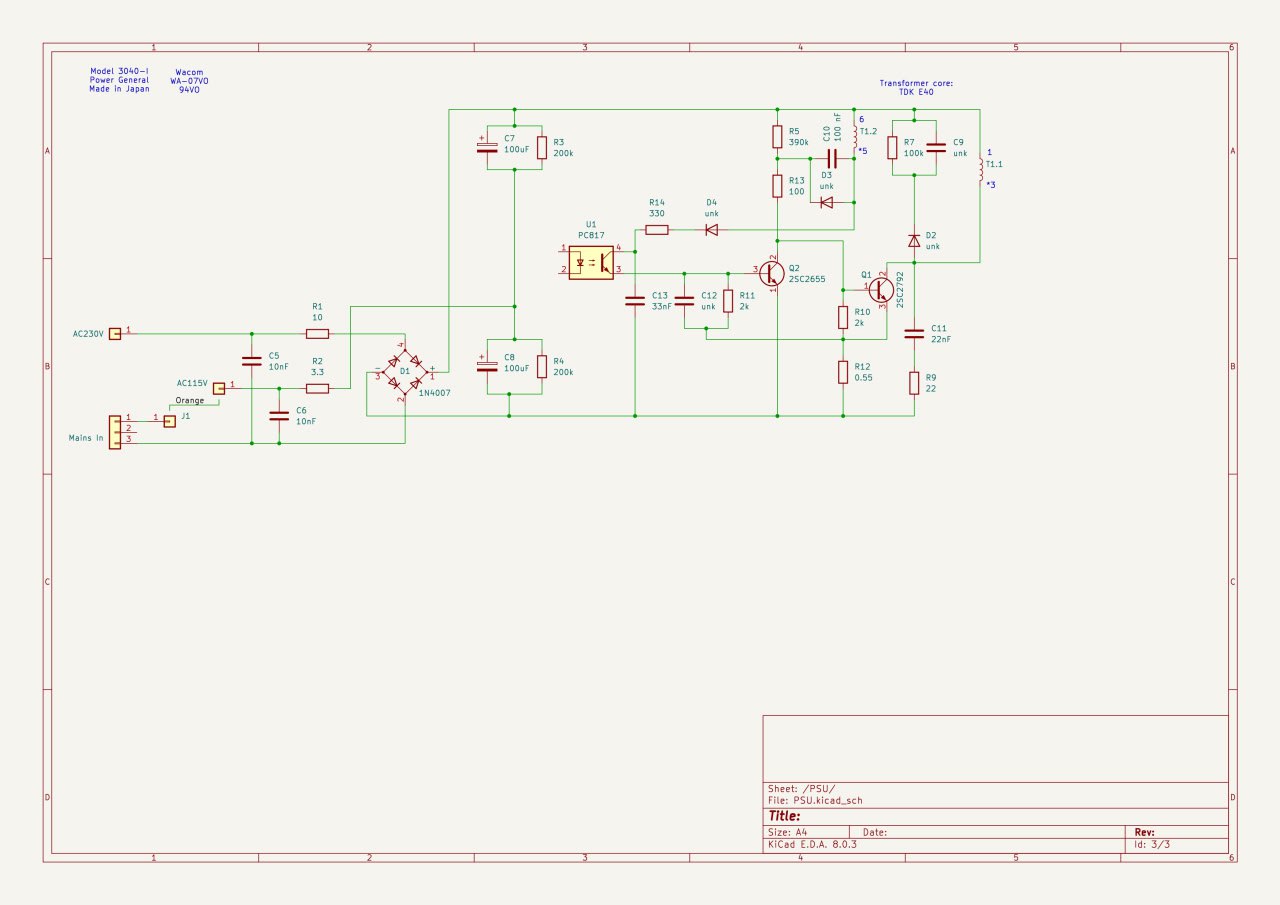
Task: Select the Mains In connector symbol
Action: point(116,433)
